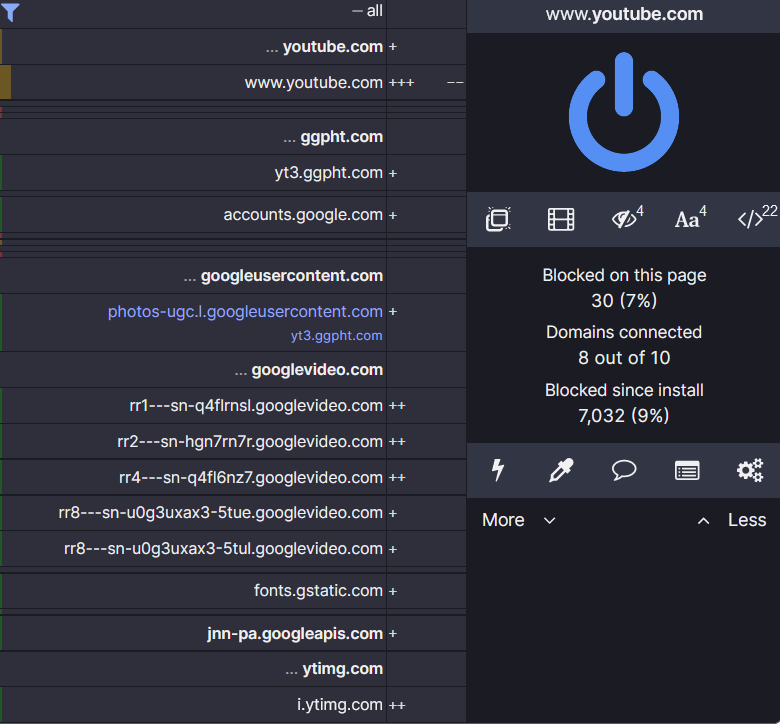
Task: Enter element zapper mode lightning icon
Action: click(497, 470)
